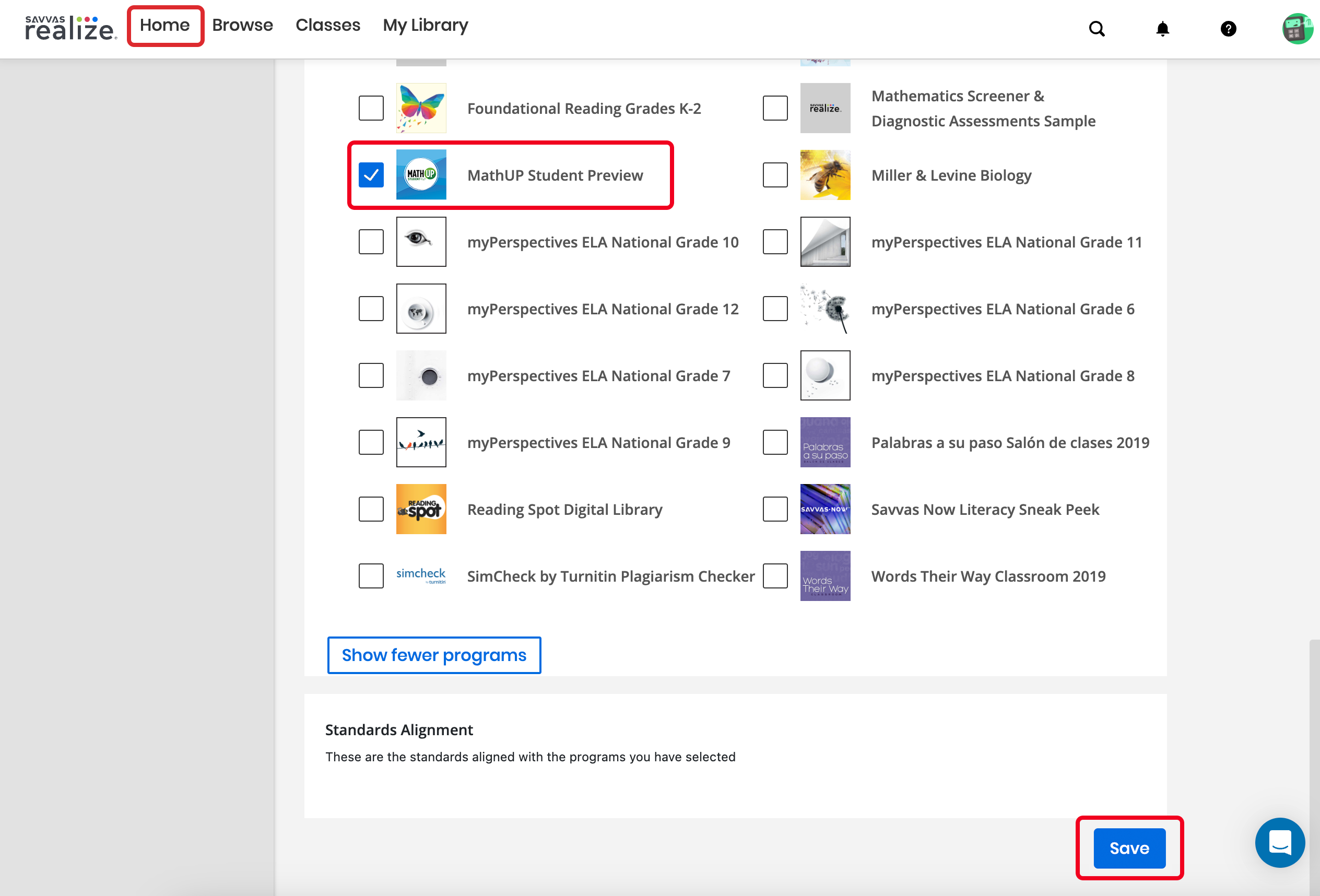This screenshot has width=1320, height=896.
Task: Check Mathematics Screener & Diagnostic Assessments checkbox
Action: click(775, 109)
